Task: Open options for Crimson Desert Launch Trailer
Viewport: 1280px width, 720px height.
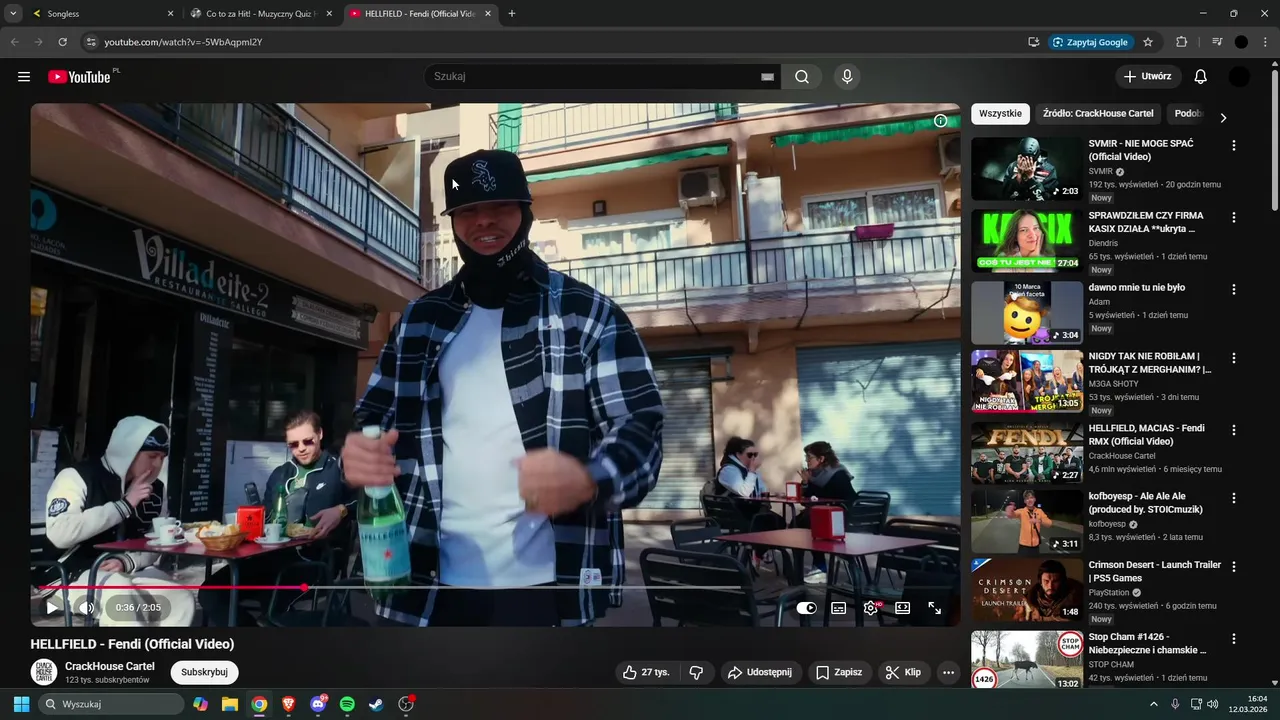Action: pos(1233,566)
